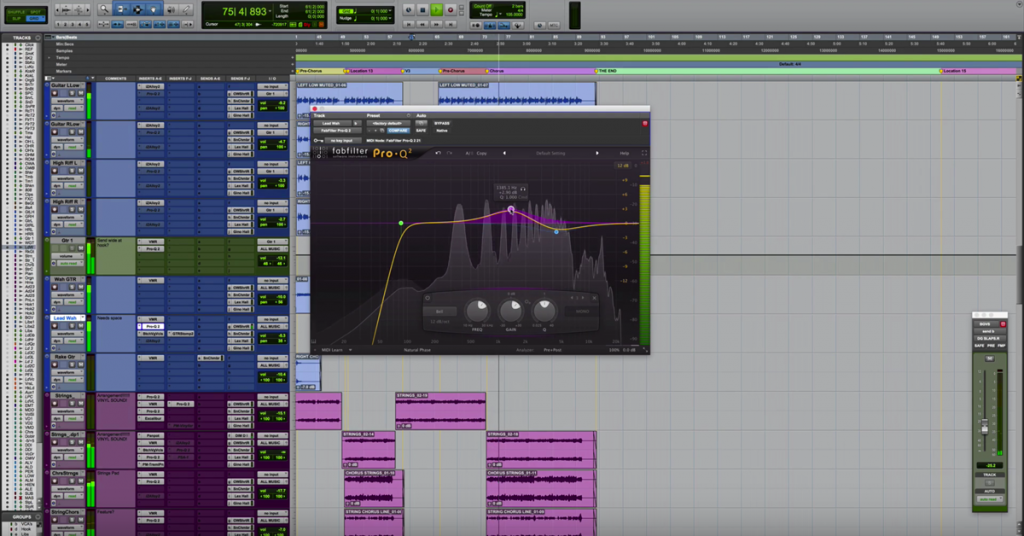Select the Zoomer tool in the toolbar
1024x536 pixels.
pos(104,9)
